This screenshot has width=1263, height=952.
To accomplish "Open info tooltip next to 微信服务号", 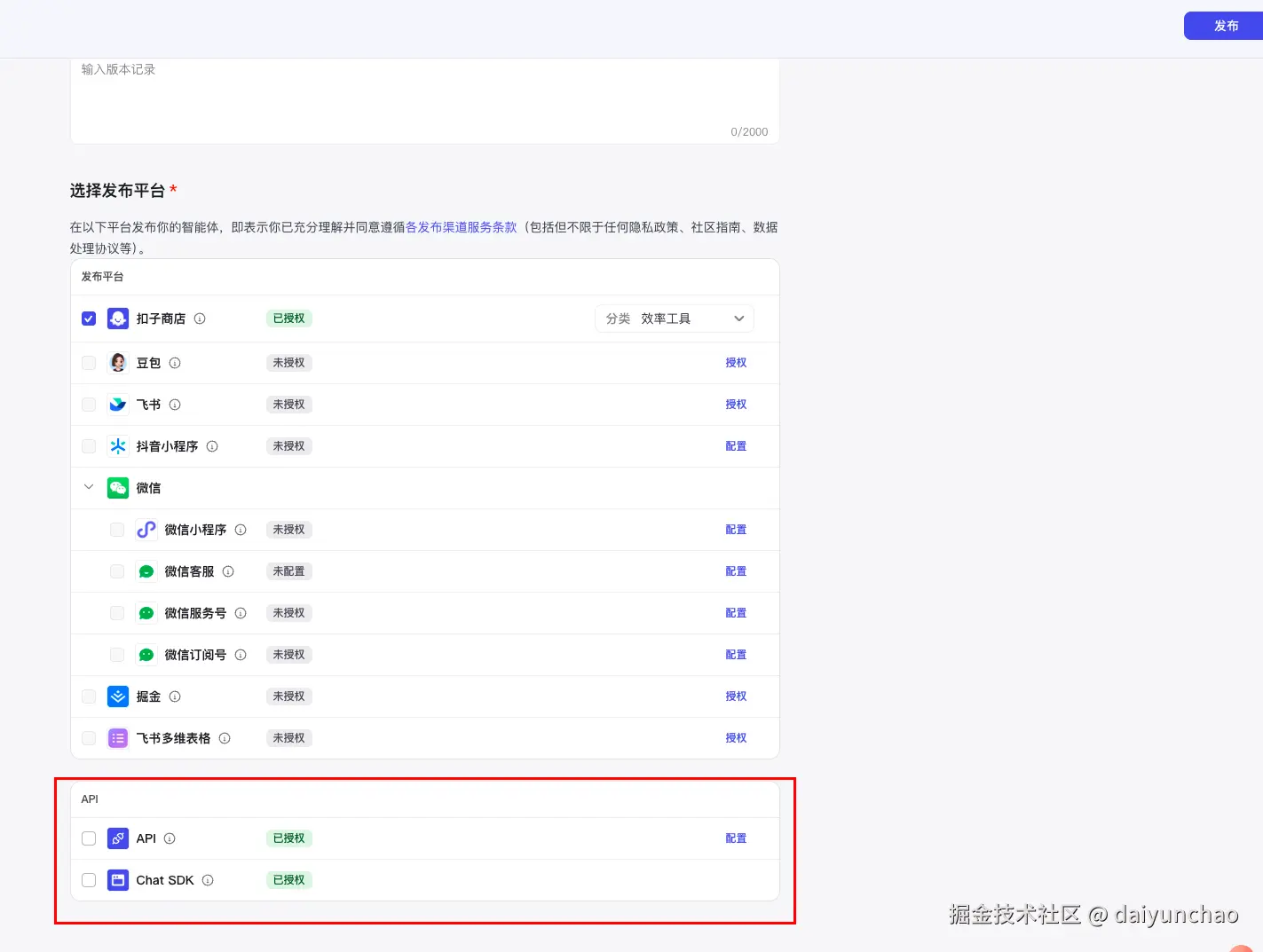I will 241,613.
